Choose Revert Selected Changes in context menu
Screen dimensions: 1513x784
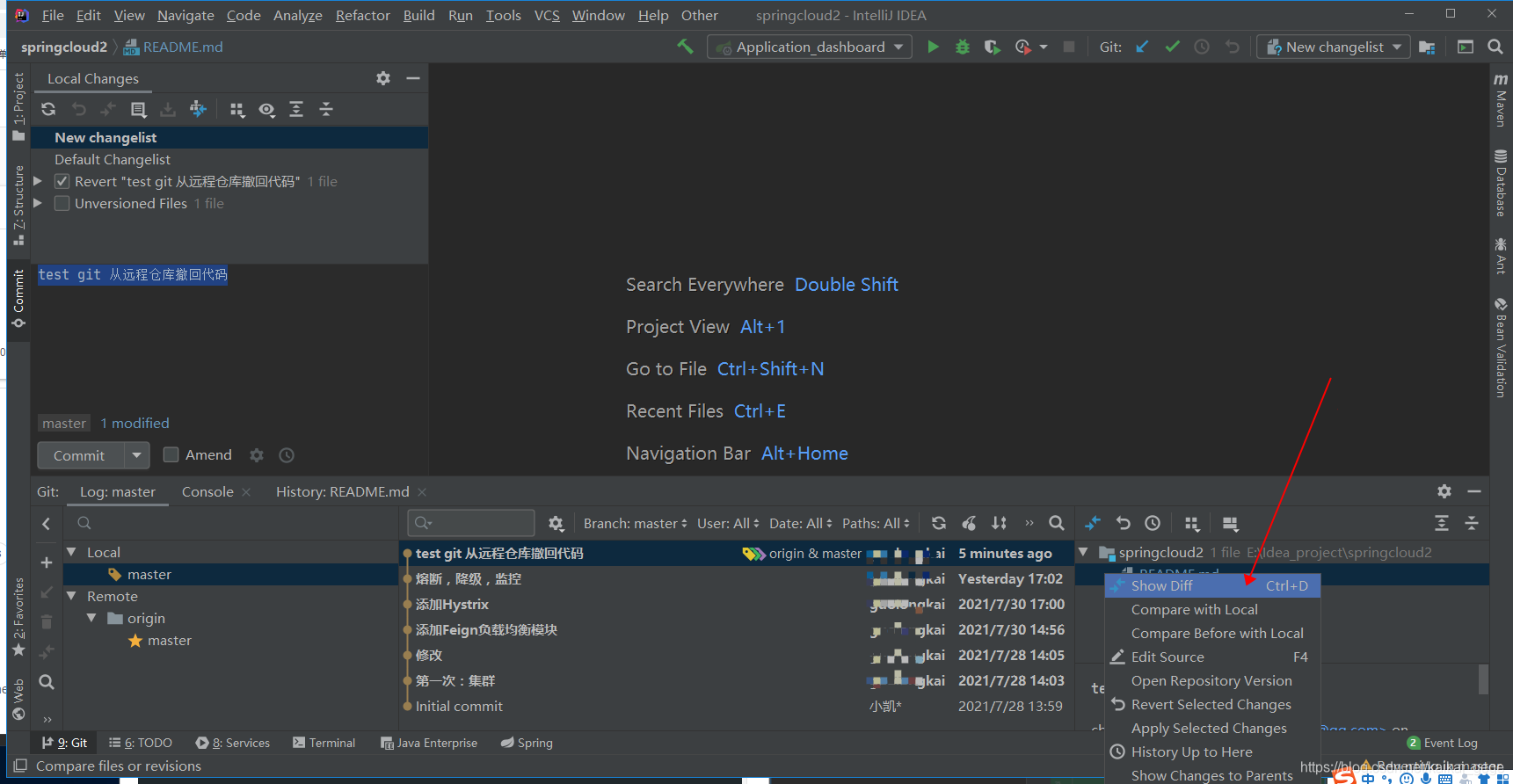click(1212, 704)
